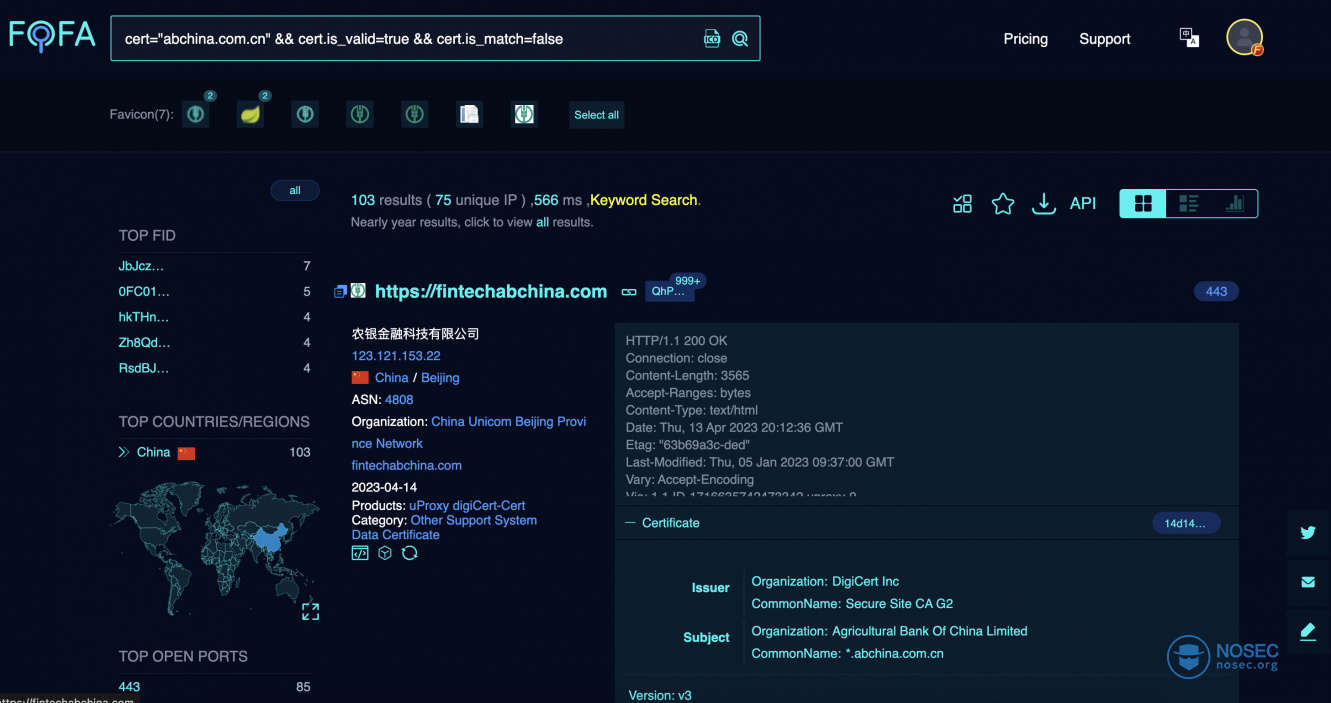The height and width of the screenshot is (703, 1331).
Task: Click the China flag in result details
Action: pos(360,378)
